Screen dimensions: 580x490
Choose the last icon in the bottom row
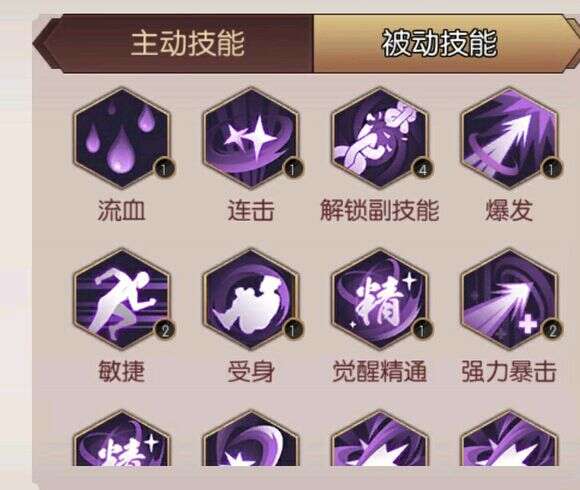509,438
